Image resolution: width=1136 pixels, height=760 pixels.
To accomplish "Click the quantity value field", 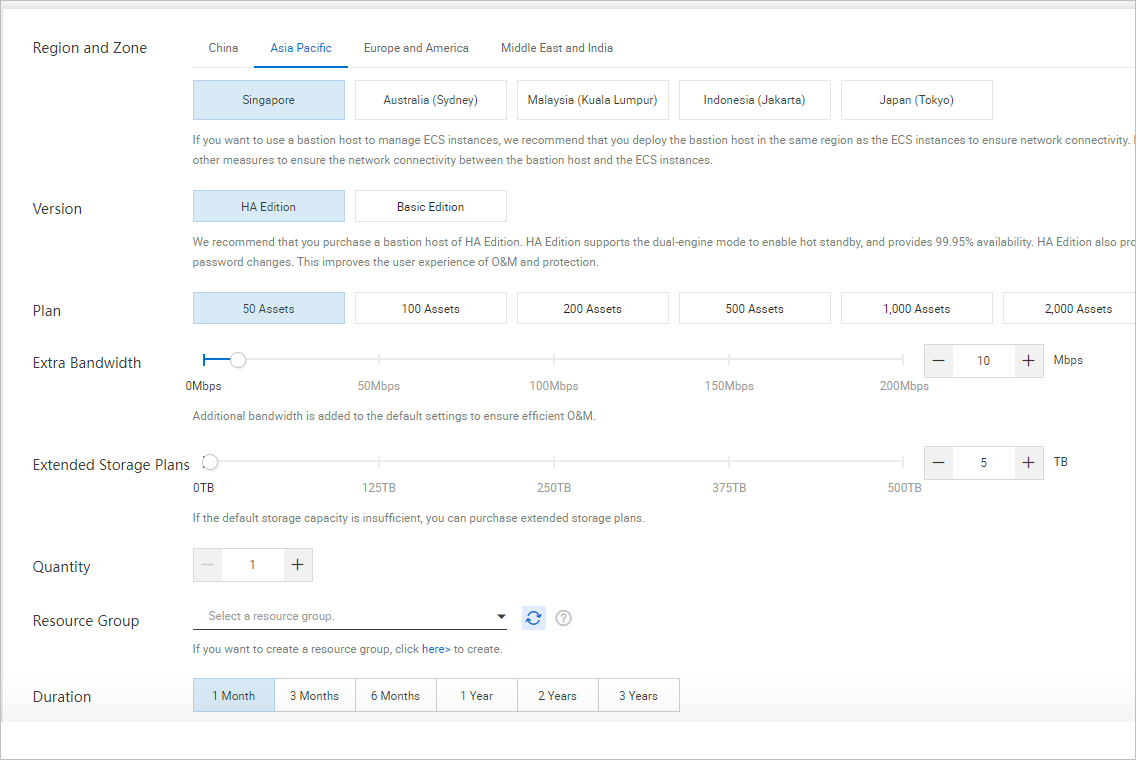I will 252,565.
